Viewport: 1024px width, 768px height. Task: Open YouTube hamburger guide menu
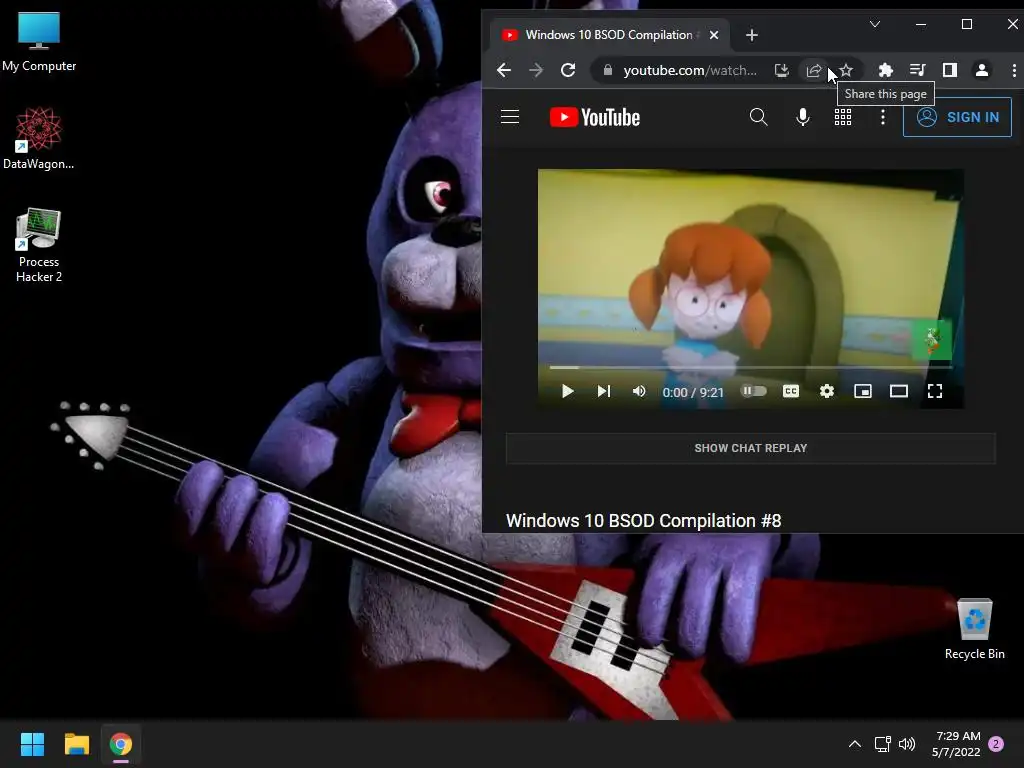click(x=509, y=117)
